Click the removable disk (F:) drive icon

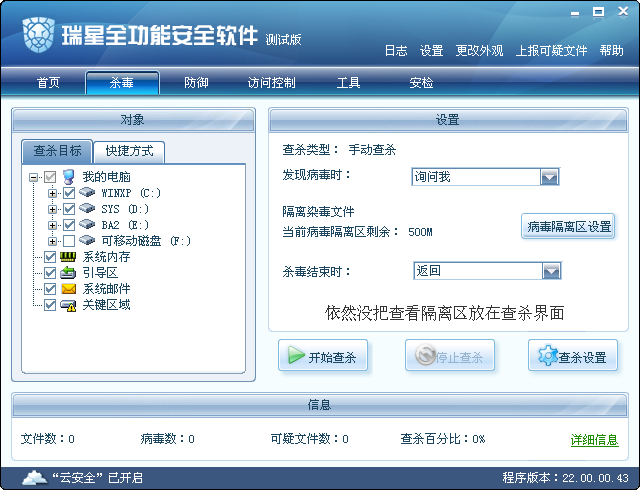87,240
